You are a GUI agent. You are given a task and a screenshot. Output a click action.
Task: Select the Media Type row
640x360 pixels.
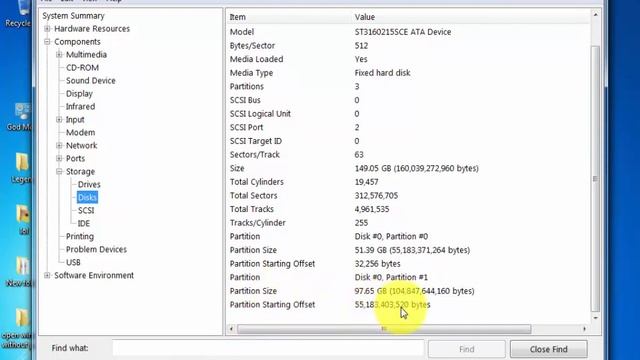408,73
